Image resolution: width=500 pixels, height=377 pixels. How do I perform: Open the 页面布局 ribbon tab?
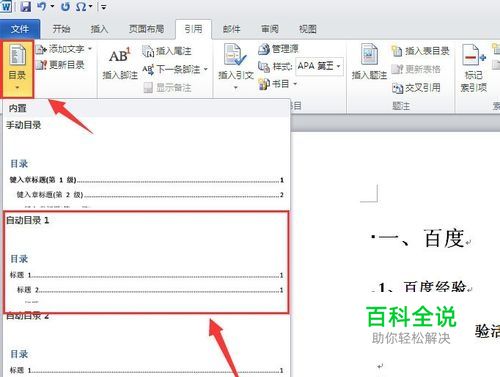coord(146,29)
